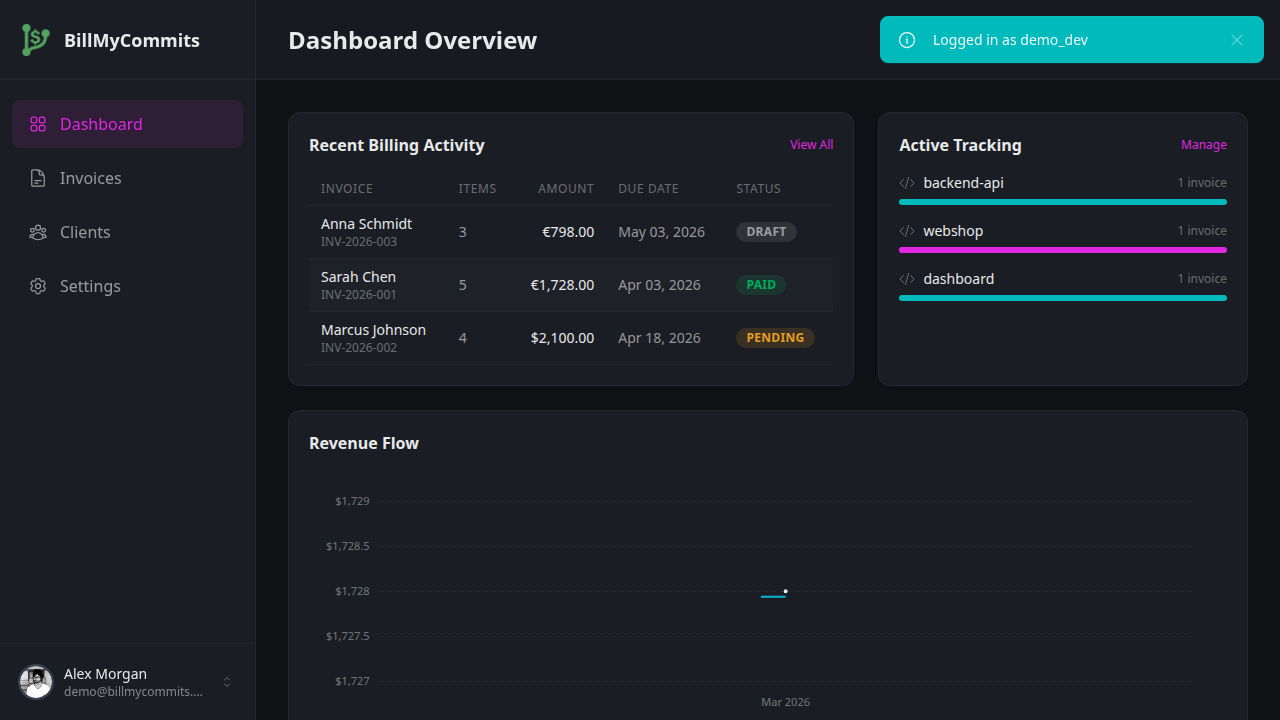Click the dashboard repo progress bar

(x=1063, y=298)
